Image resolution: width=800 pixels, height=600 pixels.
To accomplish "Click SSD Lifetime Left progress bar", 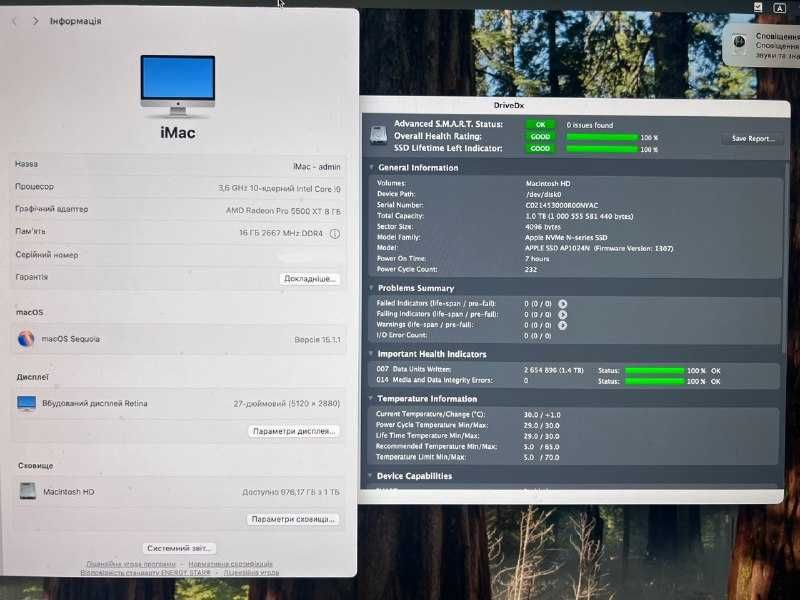I will tap(602, 149).
